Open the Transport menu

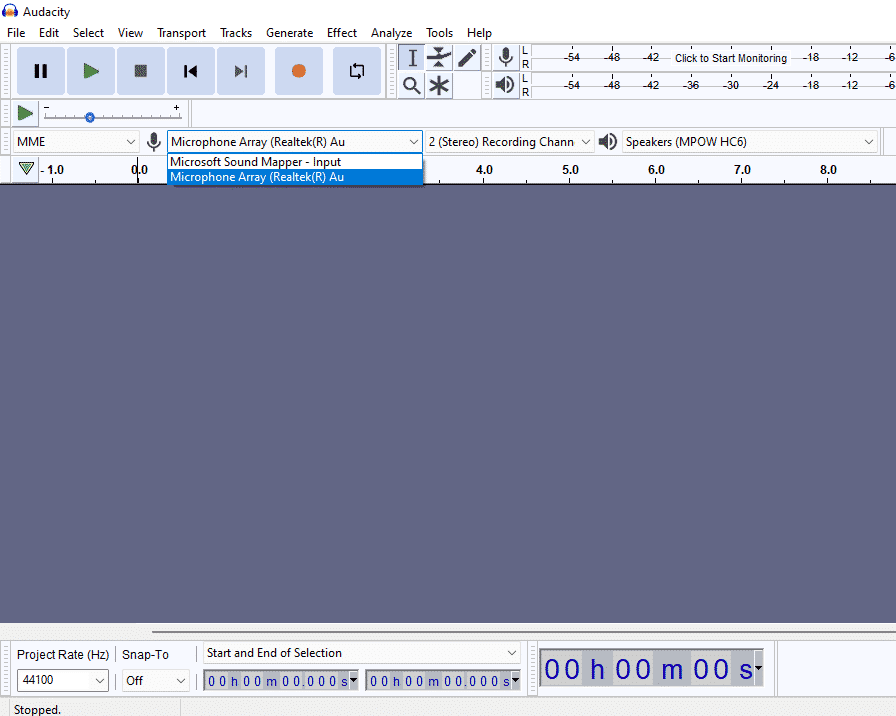pos(181,33)
